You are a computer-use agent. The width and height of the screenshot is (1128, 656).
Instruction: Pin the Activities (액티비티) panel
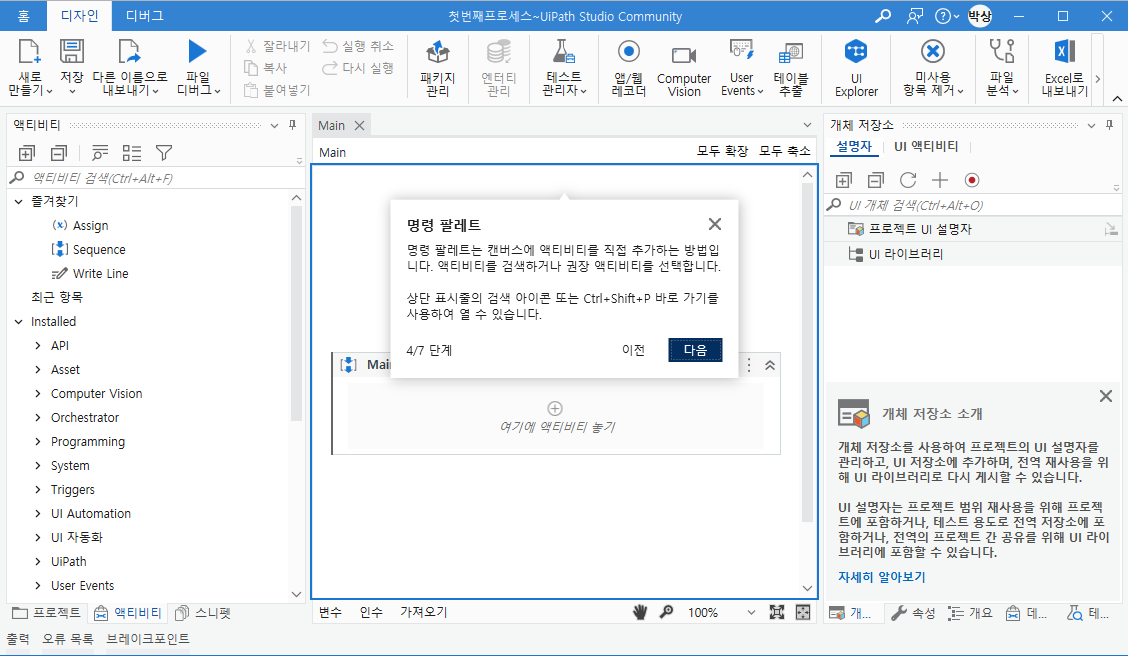tap(293, 125)
